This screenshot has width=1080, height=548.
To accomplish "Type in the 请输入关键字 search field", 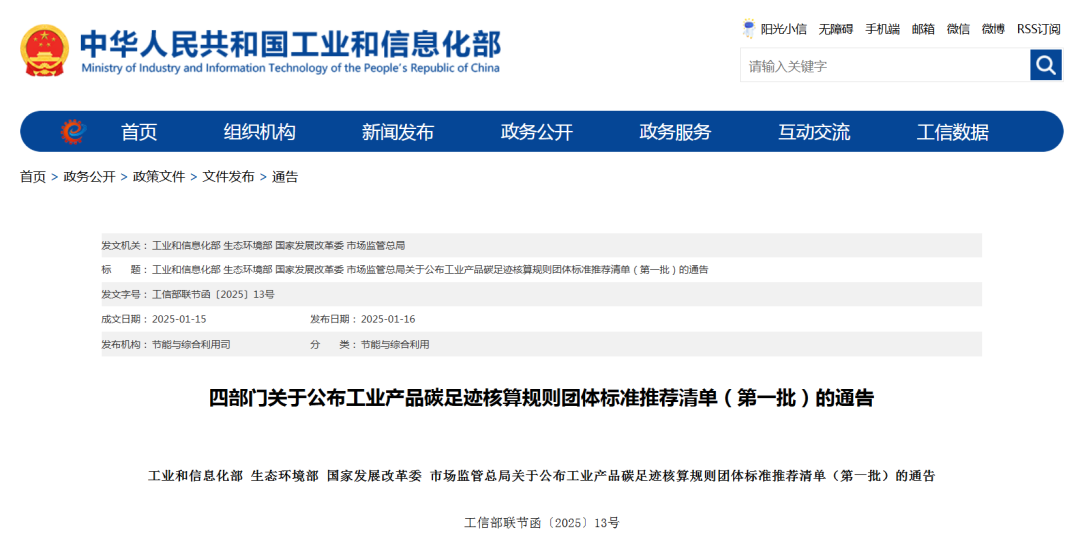I will [x=885, y=66].
